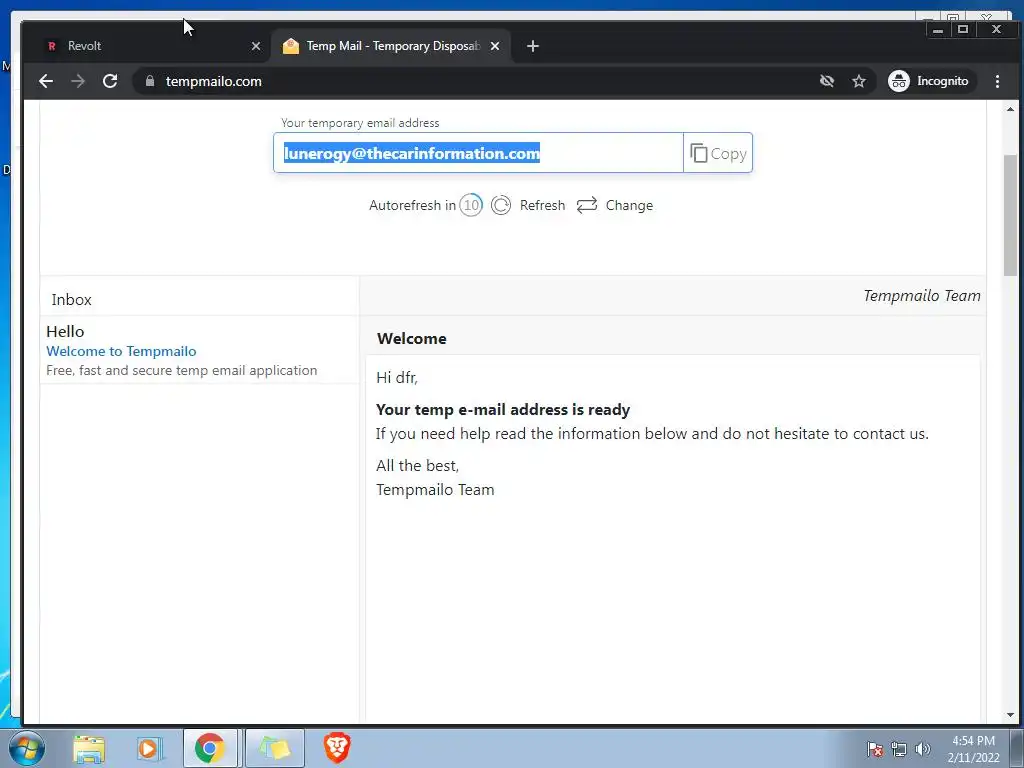1024x768 pixels.
Task: Click Change to get a new address
Action: (x=629, y=205)
